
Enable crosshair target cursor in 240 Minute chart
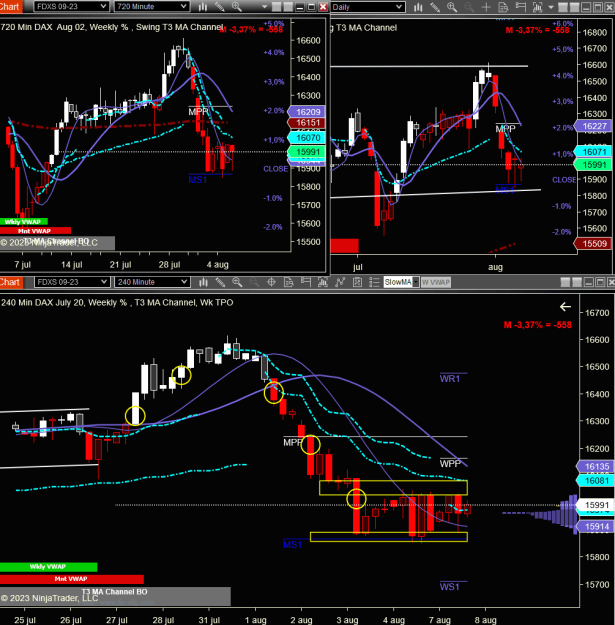[271, 282]
